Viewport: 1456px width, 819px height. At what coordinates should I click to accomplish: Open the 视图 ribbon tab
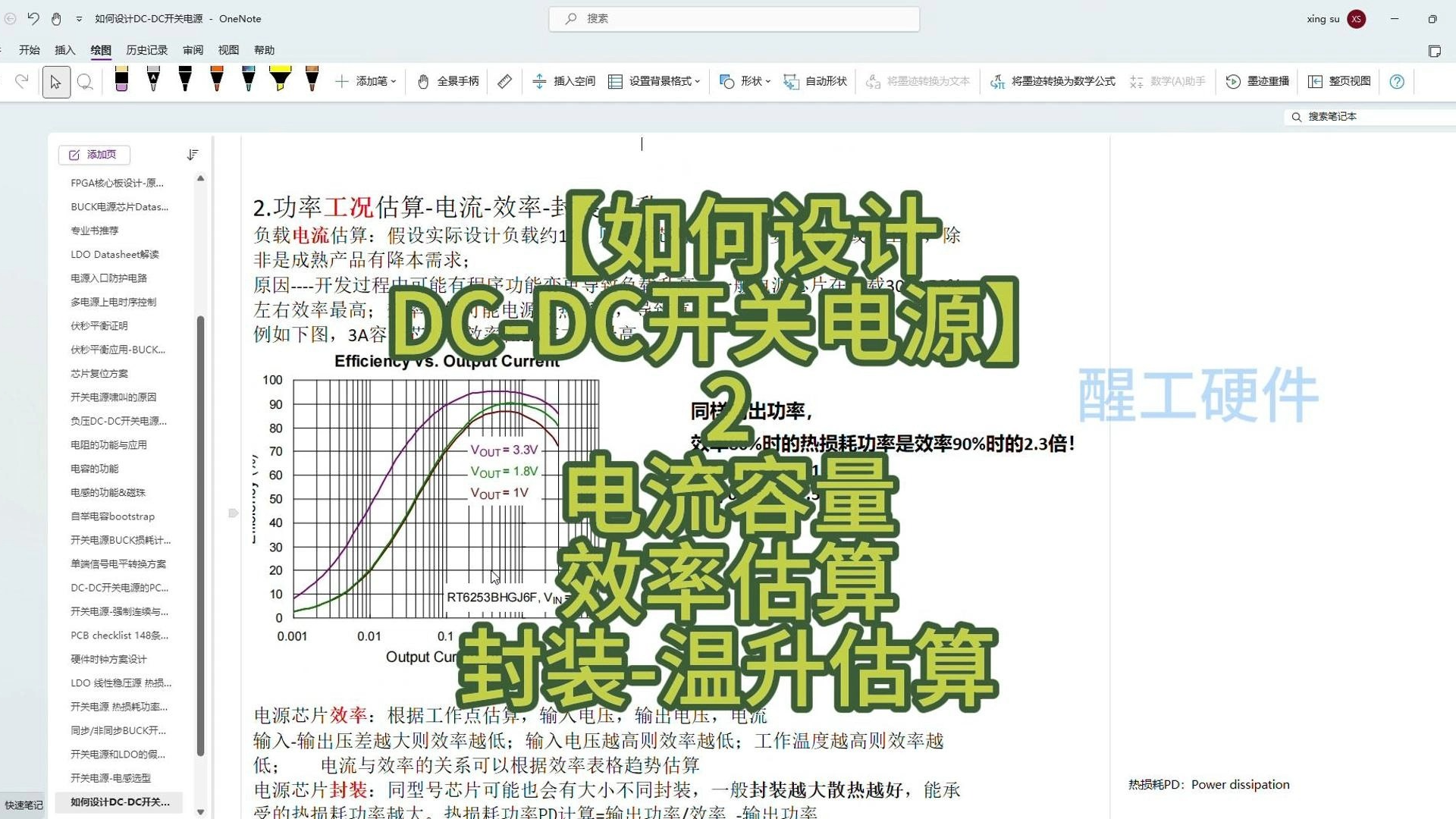228,50
